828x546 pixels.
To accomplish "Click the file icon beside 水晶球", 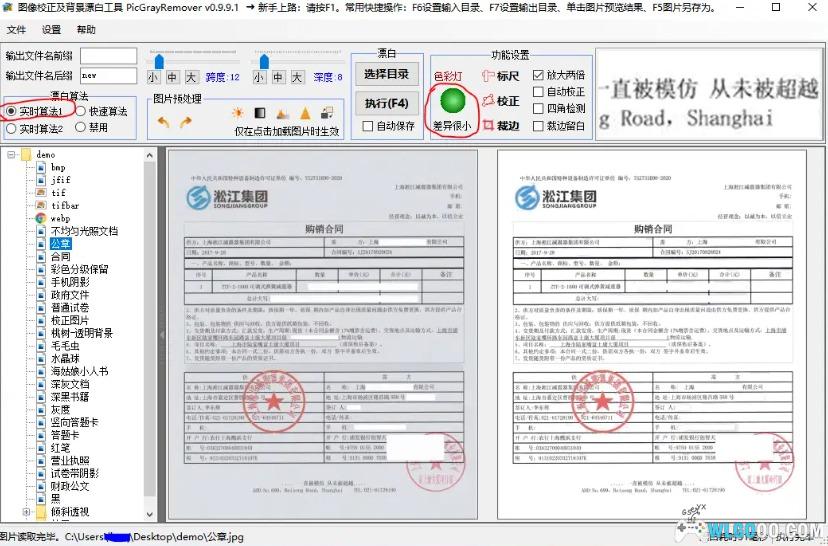I will coord(41,359).
